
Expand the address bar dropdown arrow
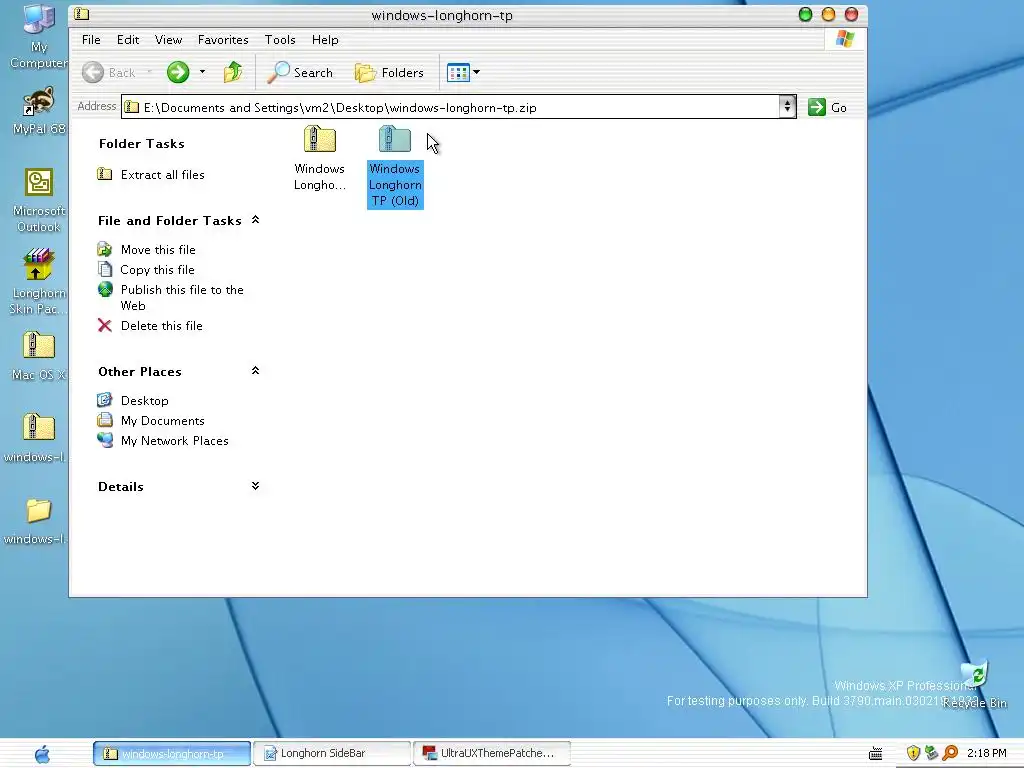pyautogui.click(x=787, y=106)
